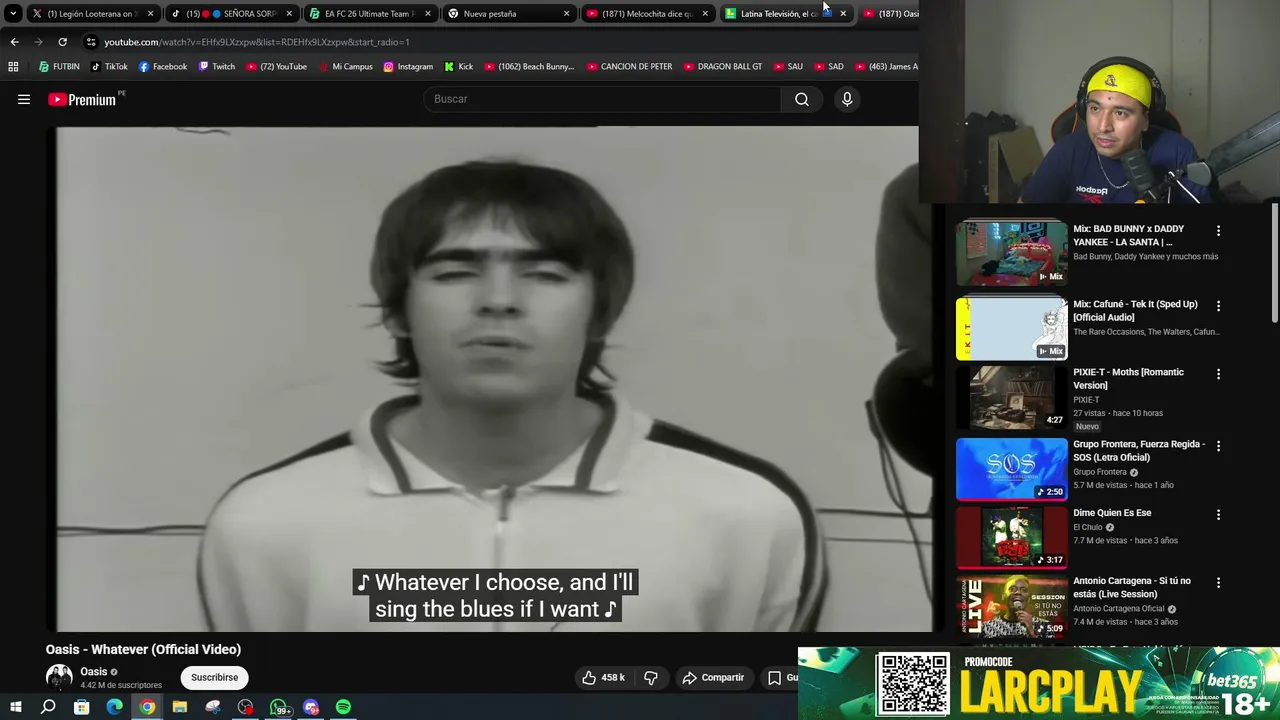
Task: Play the Bad Bunny x Daddy Yankee mix thumbnail
Action: [1011, 254]
